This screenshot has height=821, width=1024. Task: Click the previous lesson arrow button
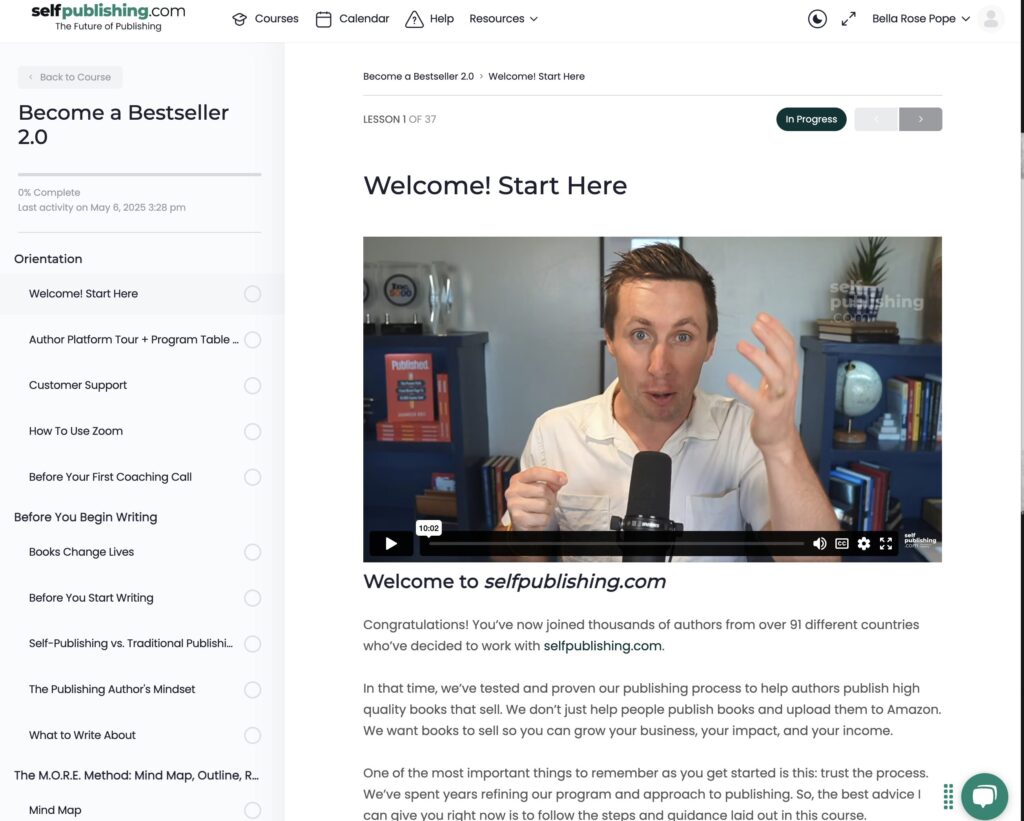876,119
